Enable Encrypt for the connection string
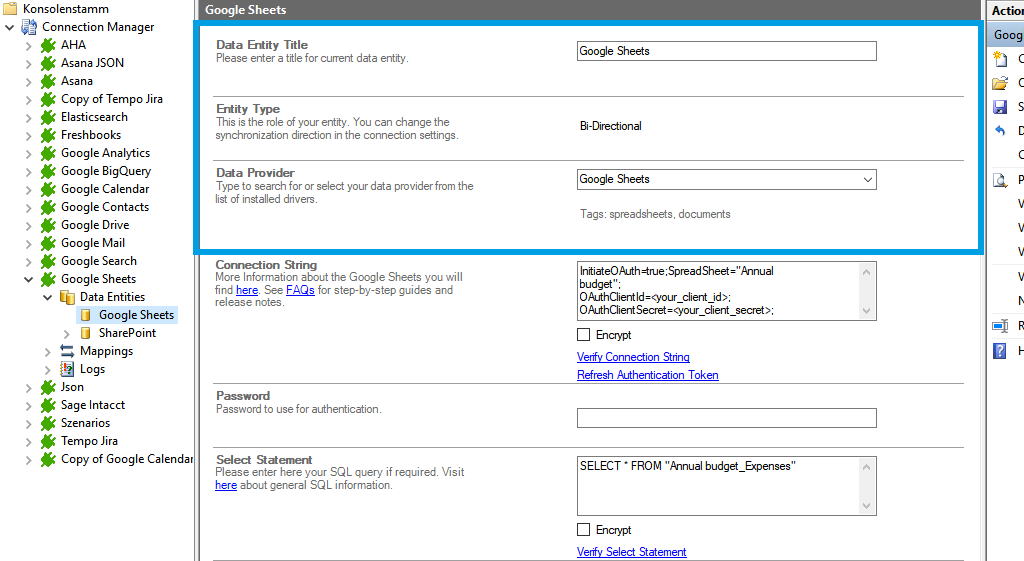 pos(584,335)
